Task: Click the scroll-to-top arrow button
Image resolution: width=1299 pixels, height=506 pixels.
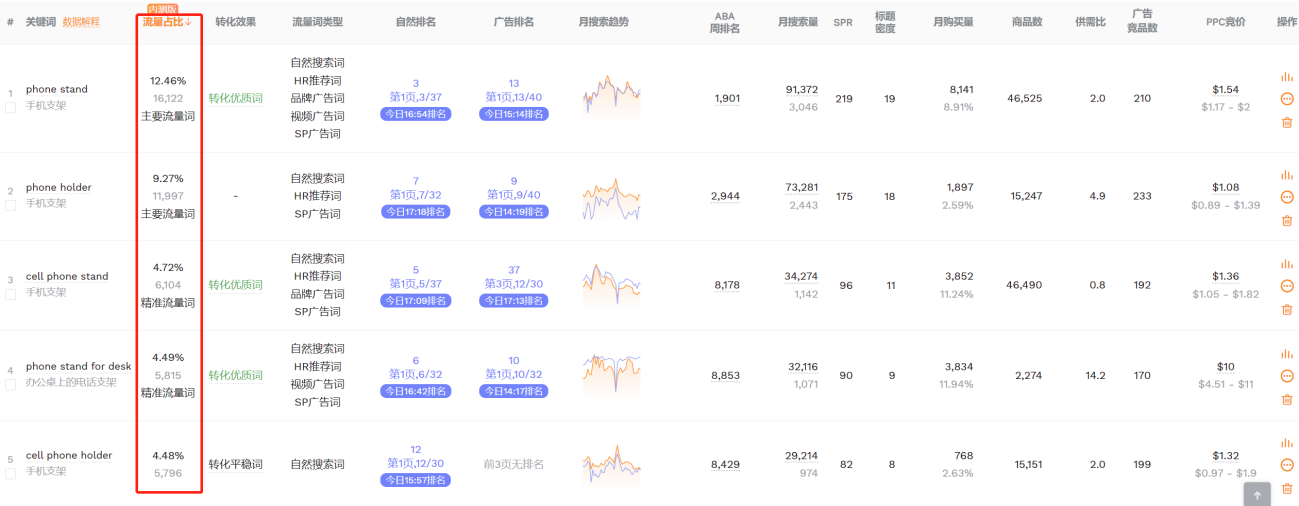Action: click(1257, 494)
